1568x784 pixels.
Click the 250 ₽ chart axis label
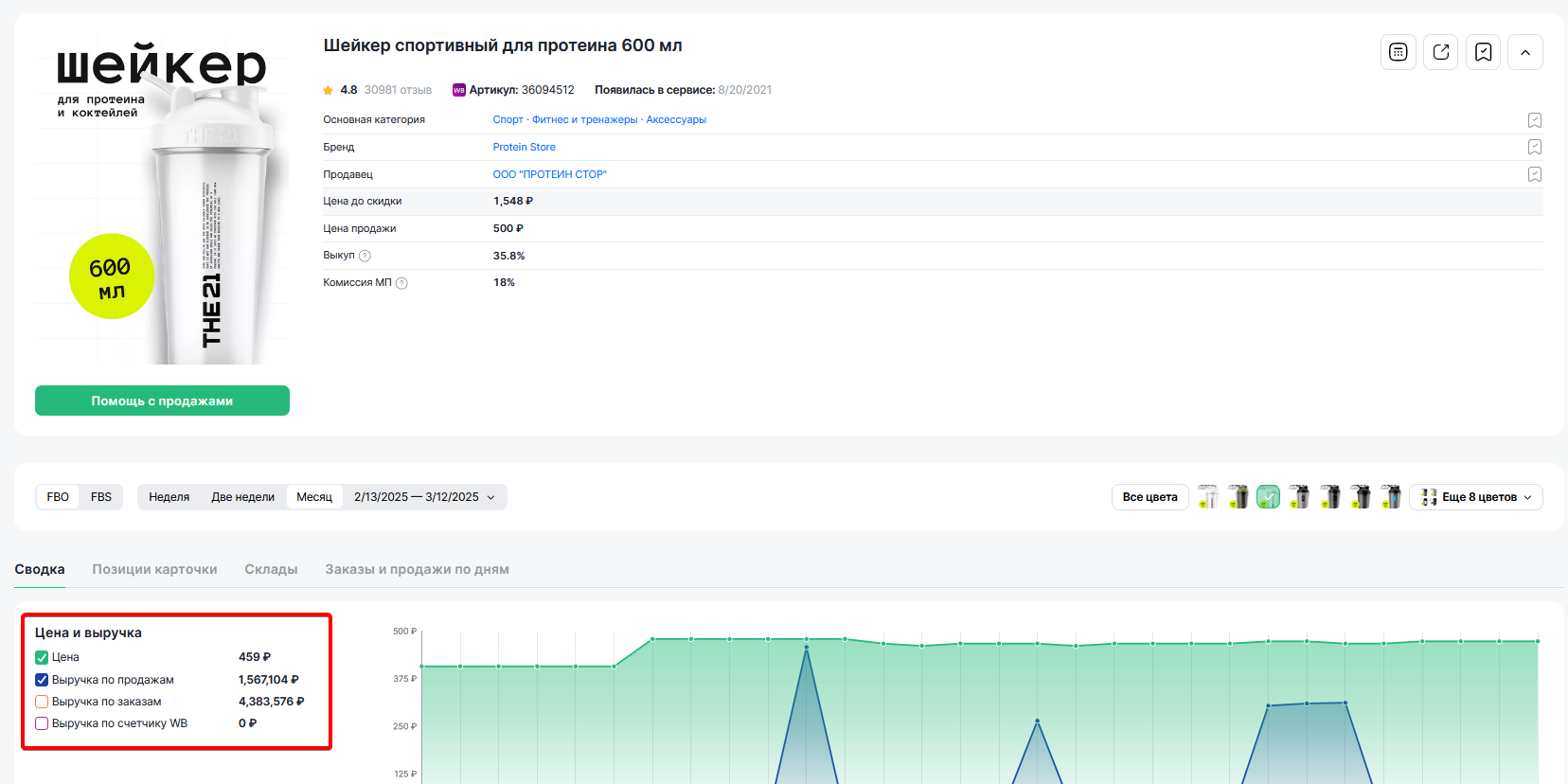tap(405, 726)
